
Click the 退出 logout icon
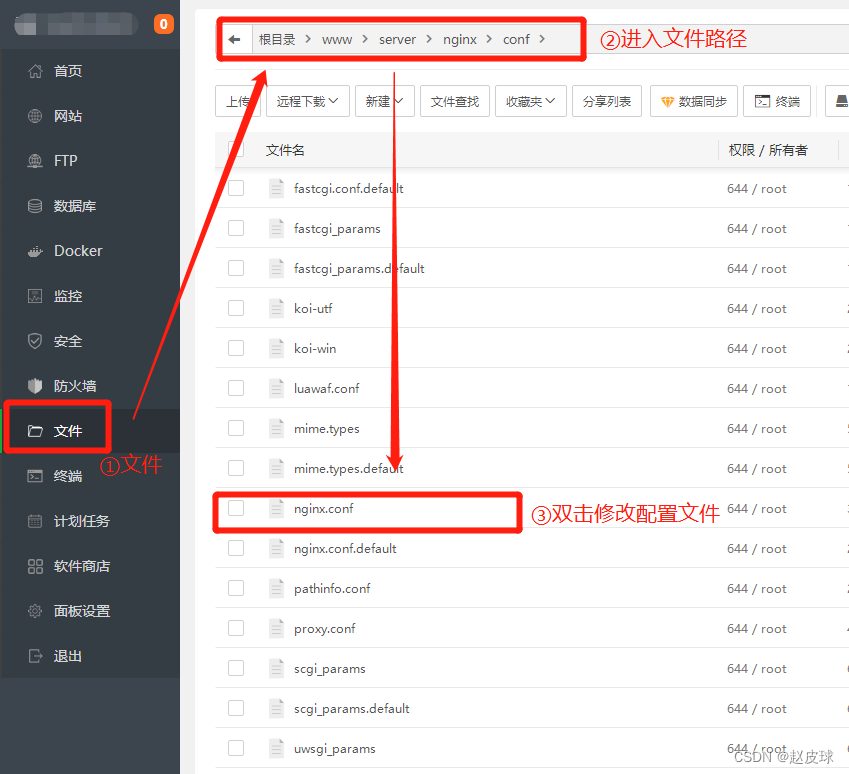click(x=35, y=656)
